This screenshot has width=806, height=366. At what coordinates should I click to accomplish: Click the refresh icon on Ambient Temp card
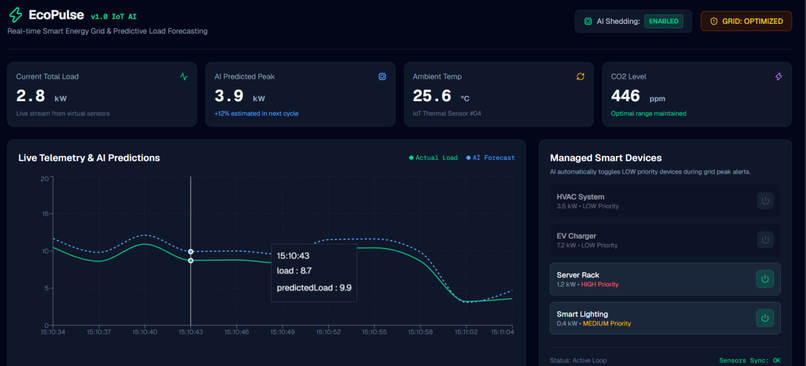pyautogui.click(x=580, y=77)
